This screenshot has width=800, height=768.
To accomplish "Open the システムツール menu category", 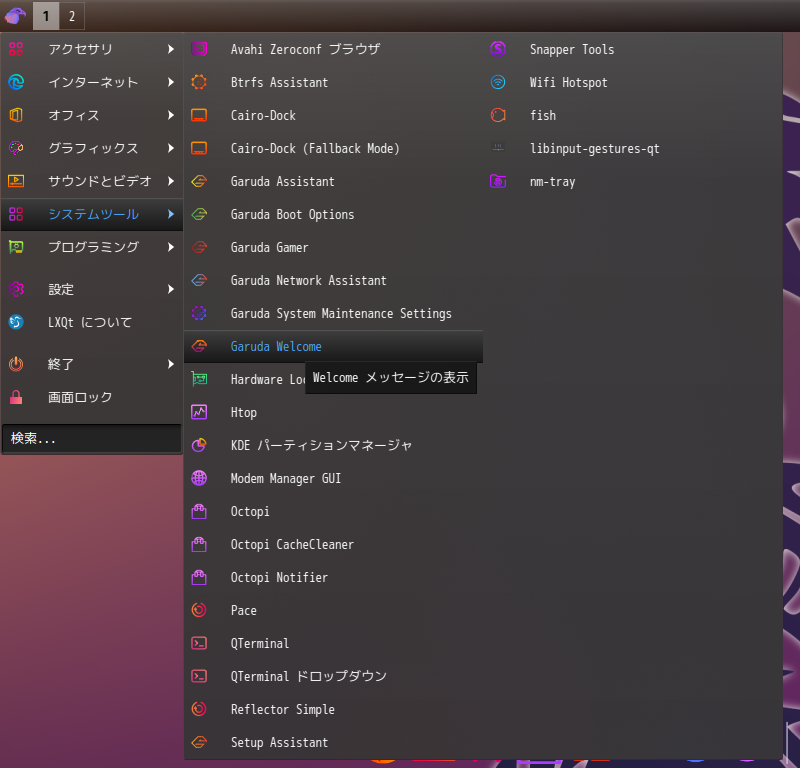I will [x=92, y=214].
